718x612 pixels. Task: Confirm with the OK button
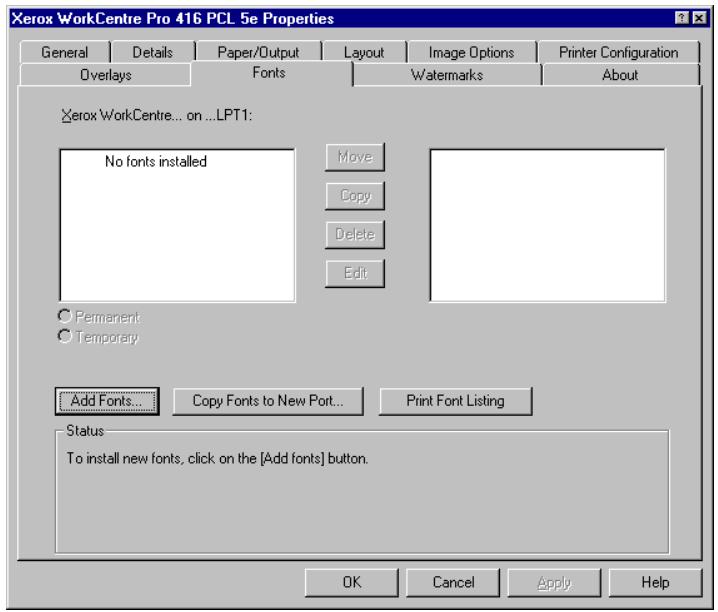352,582
